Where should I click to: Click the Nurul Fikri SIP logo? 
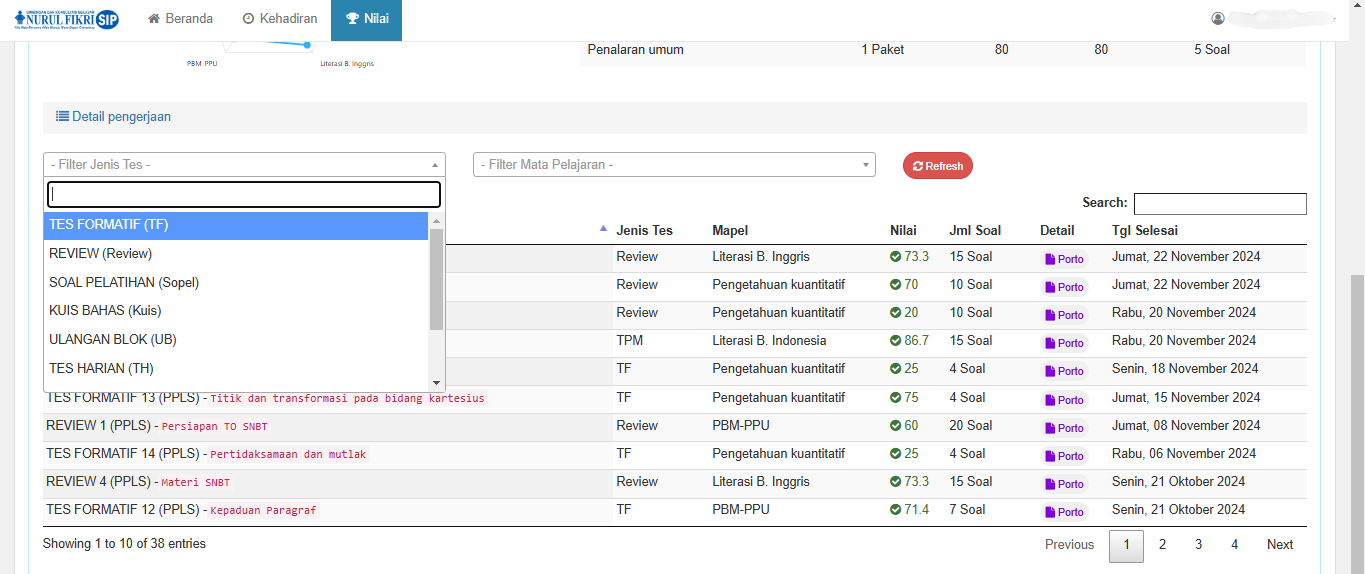tap(67, 19)
